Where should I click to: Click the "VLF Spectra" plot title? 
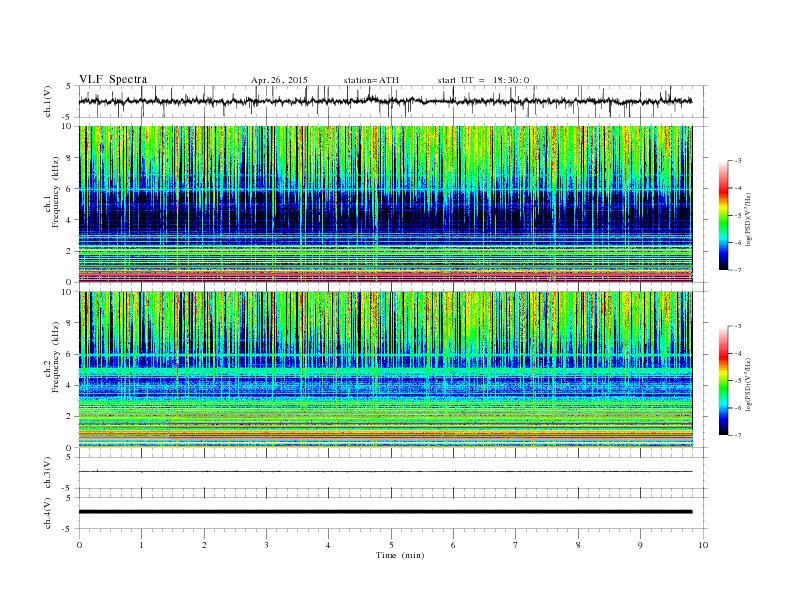[113, 79]
